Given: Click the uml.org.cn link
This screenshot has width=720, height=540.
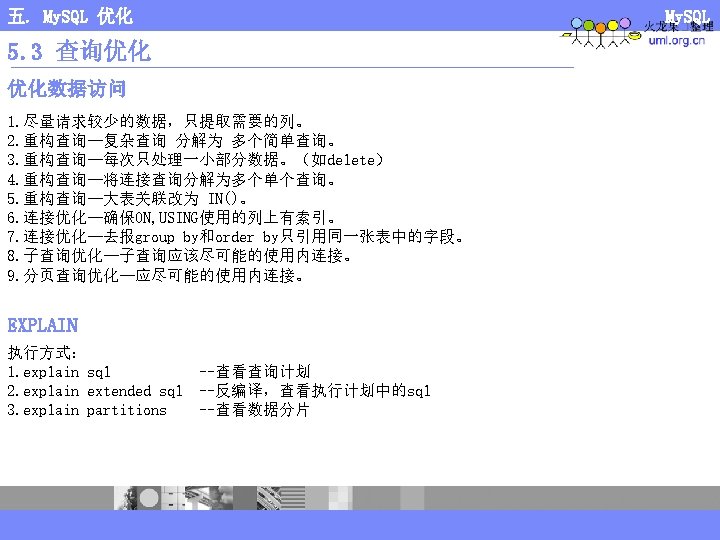Looking at the screenshot, I should (676, 40).
